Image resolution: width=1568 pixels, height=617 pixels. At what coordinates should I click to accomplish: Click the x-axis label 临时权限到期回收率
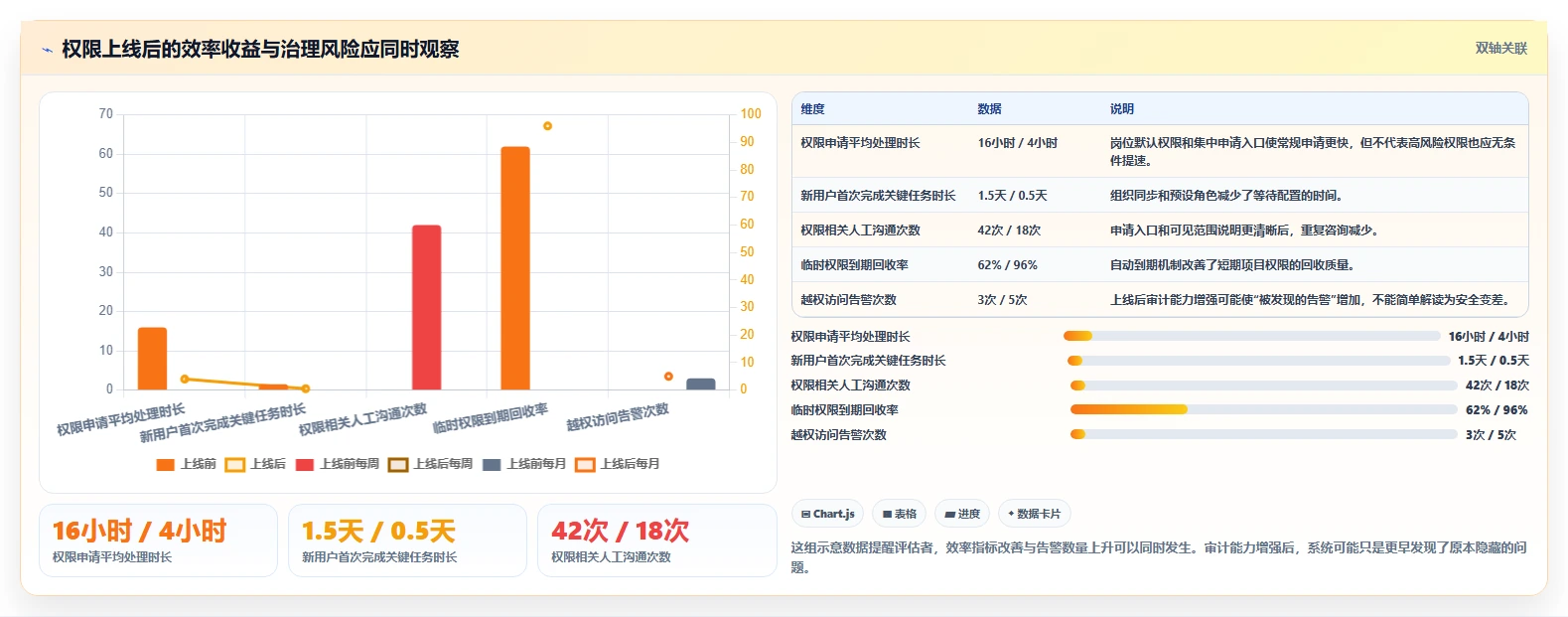(x=490, y=418)
